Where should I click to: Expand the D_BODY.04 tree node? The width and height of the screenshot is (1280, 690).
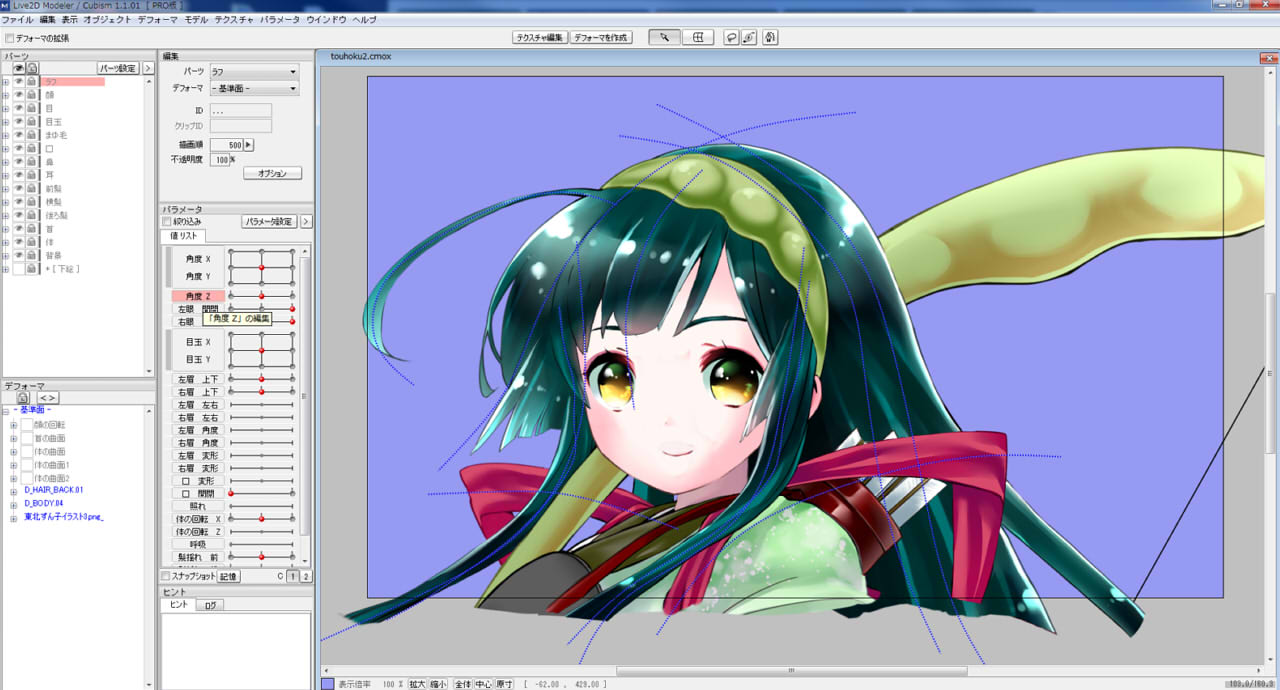pyautogui.click(x=14, y=504)
